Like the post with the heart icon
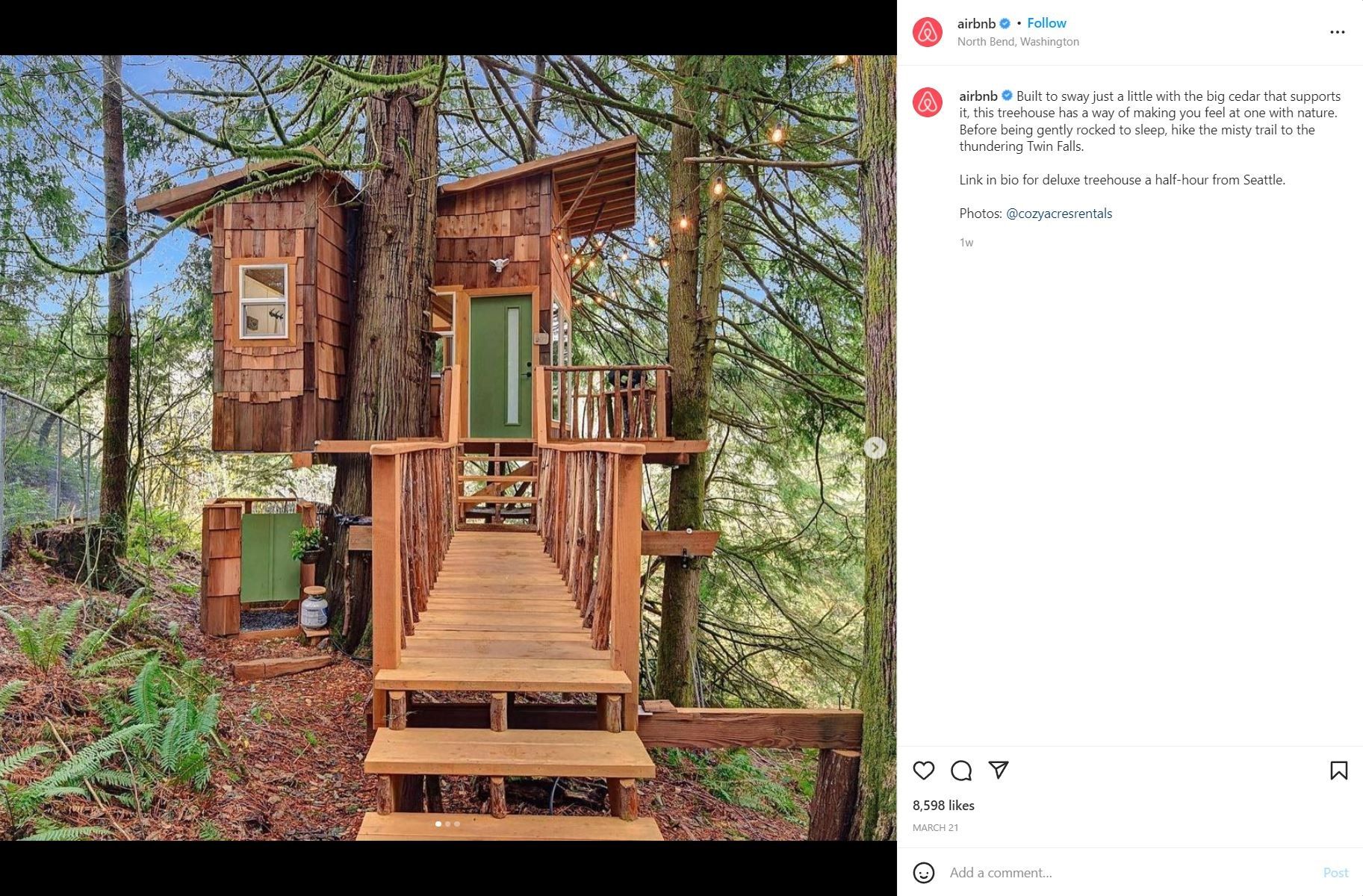 pos(924,771)
